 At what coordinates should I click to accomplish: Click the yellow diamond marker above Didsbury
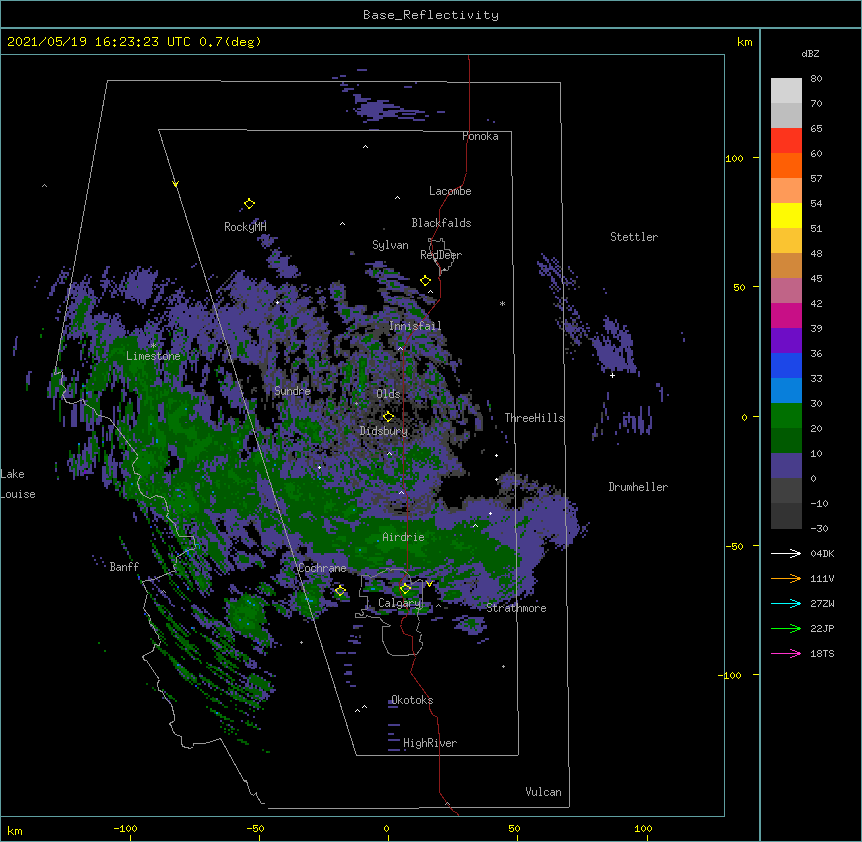[388, 416]
